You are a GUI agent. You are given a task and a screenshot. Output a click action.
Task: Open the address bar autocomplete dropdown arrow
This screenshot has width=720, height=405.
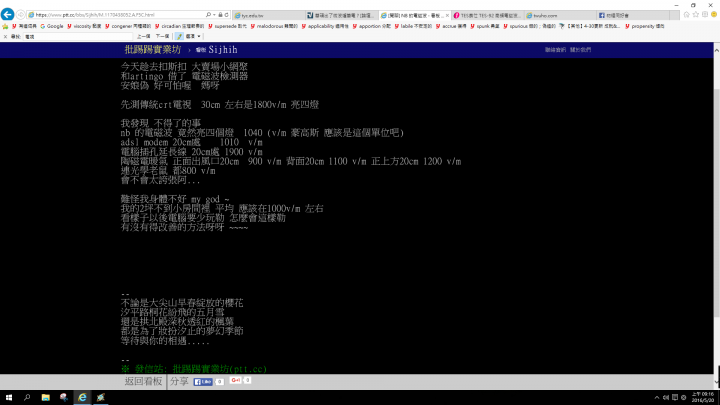click(x=214, y=15)
